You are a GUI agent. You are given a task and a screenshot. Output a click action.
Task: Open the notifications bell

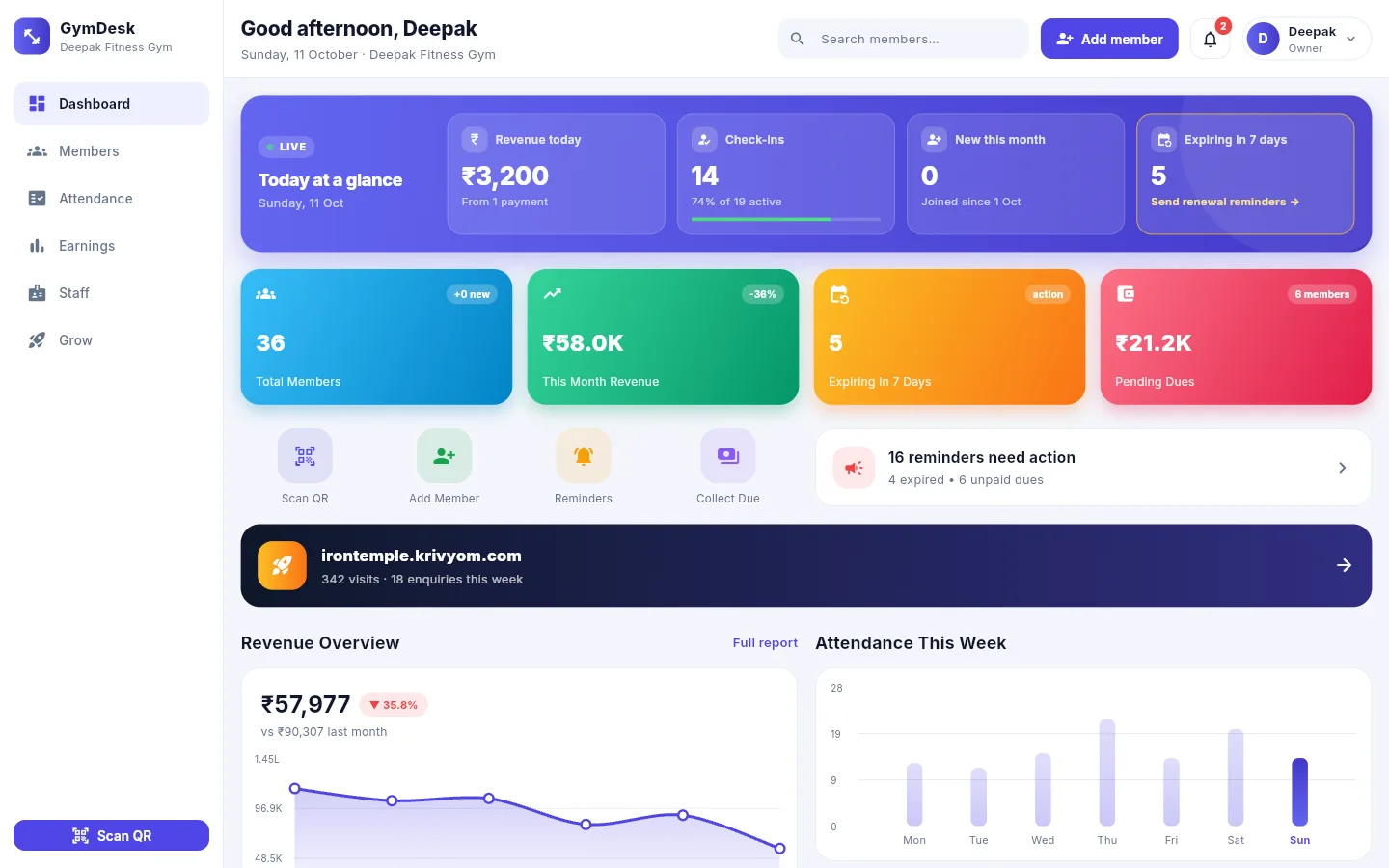pyautogui.click(x=1210, y=39)
